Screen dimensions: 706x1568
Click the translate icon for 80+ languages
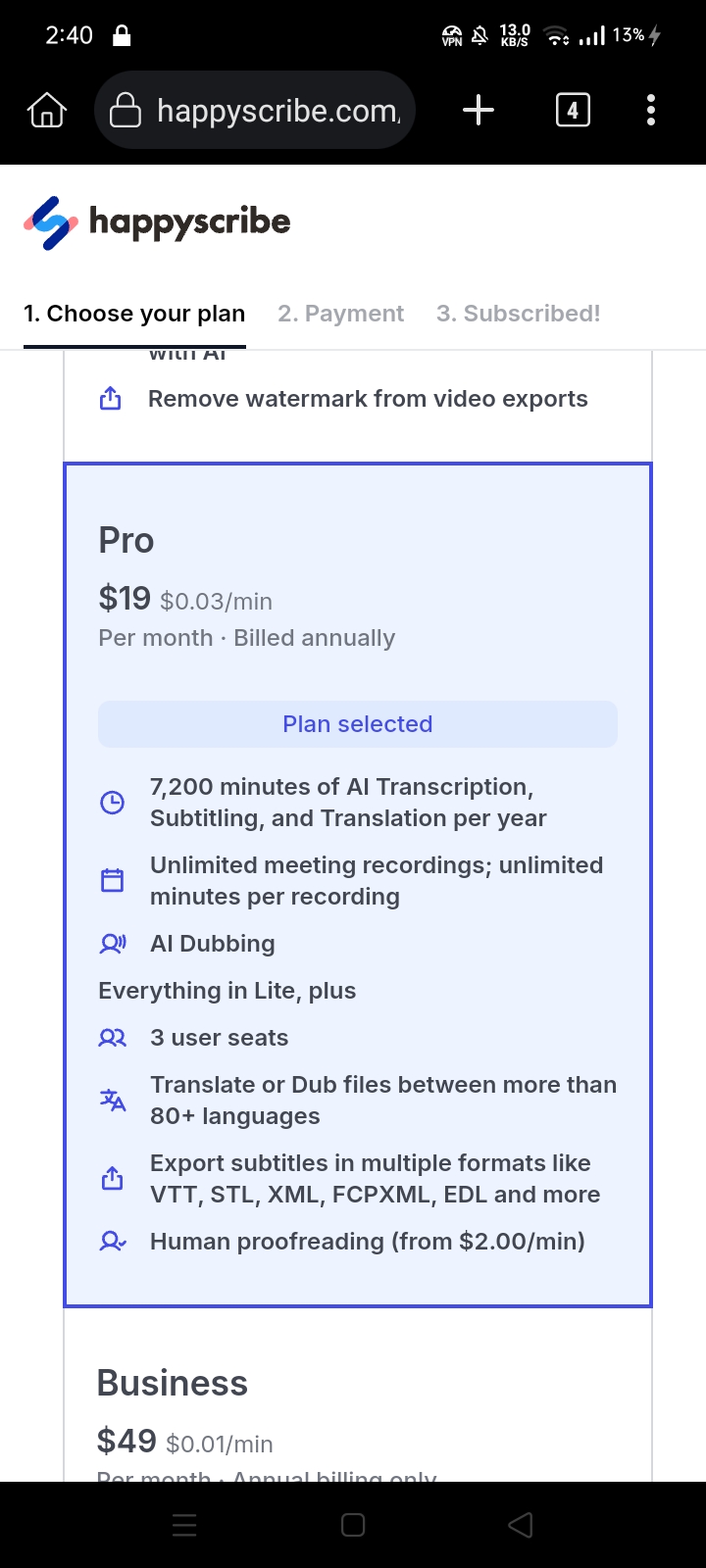[x=113, y=1100]
